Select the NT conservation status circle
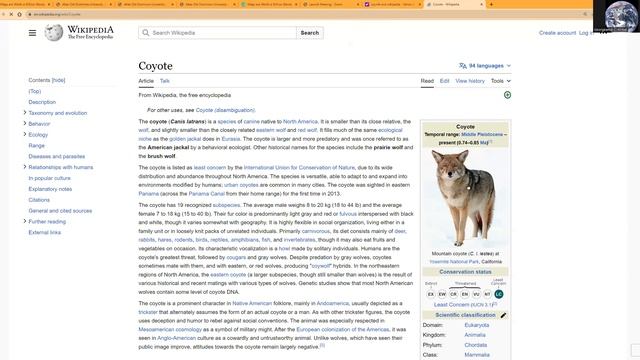Screen dimensions: 640x360 tap(487, 294)
